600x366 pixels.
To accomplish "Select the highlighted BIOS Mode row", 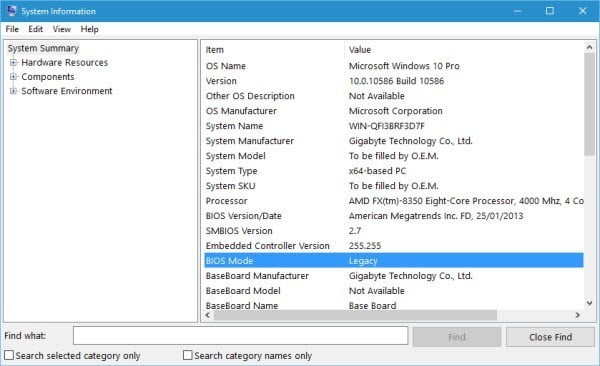I will tap(394, 260).
